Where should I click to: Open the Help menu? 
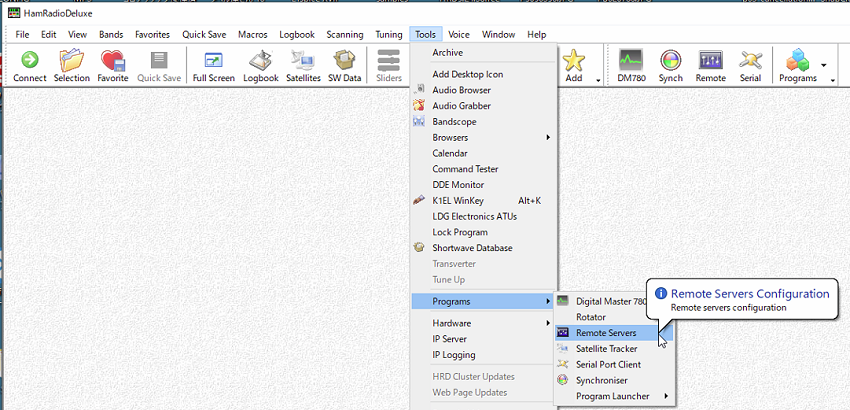(x=537, y=34)
